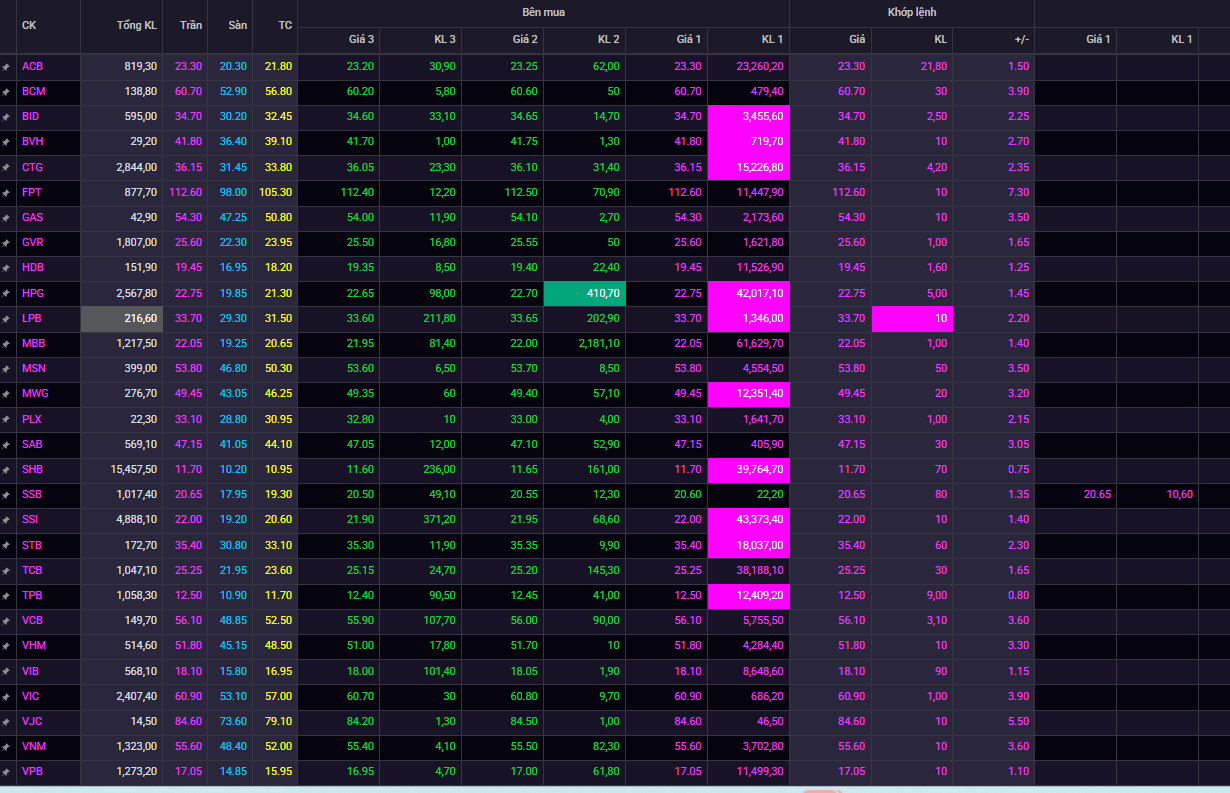1230x793 pixels.
Task: Toggle the pin beside MBB
Action: [x=6, y=344]
